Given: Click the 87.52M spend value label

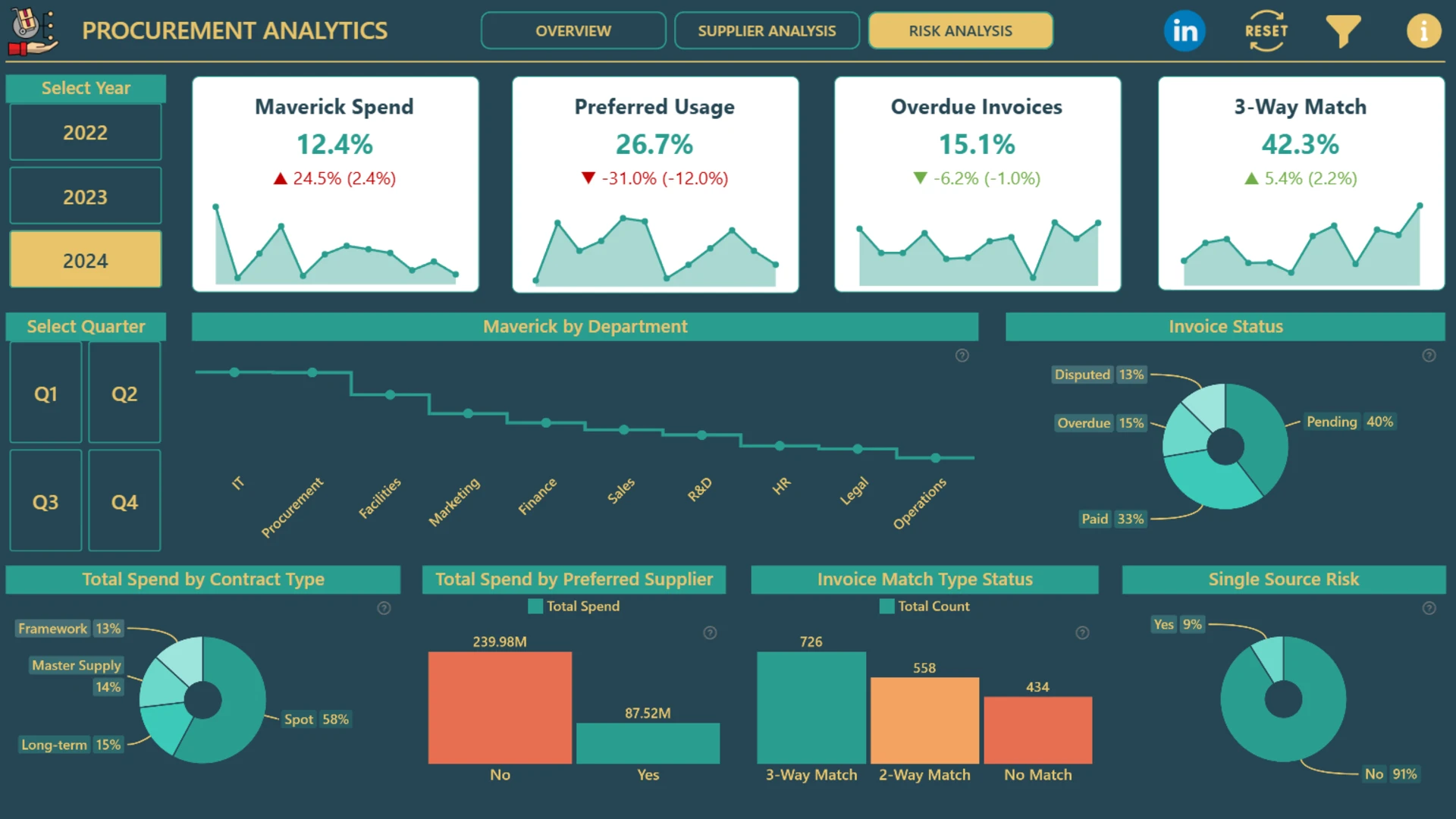Looking at the screenshot, I should (648, 714).
